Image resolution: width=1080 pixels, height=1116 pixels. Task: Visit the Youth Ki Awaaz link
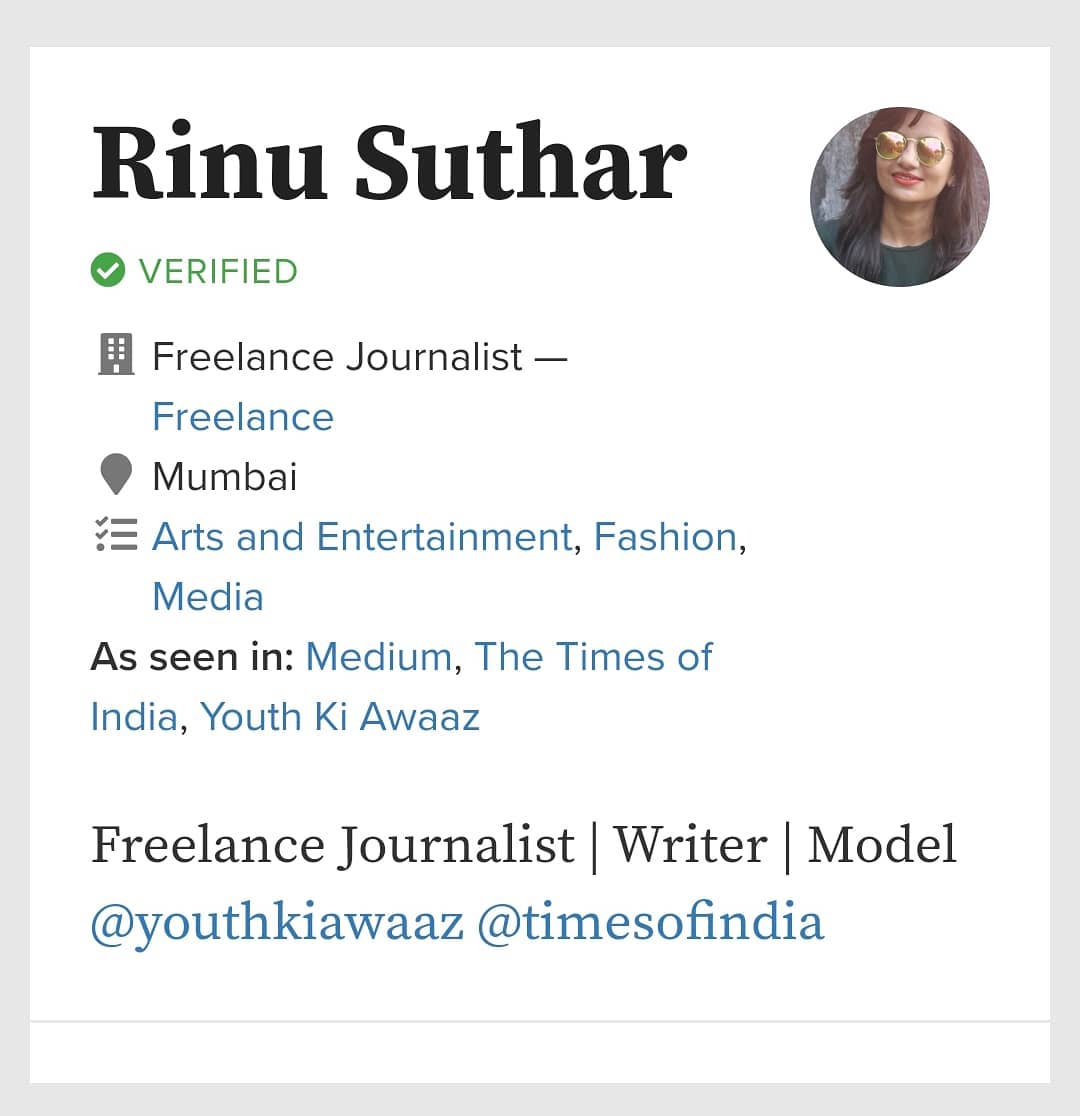click(x=340, y=717)
